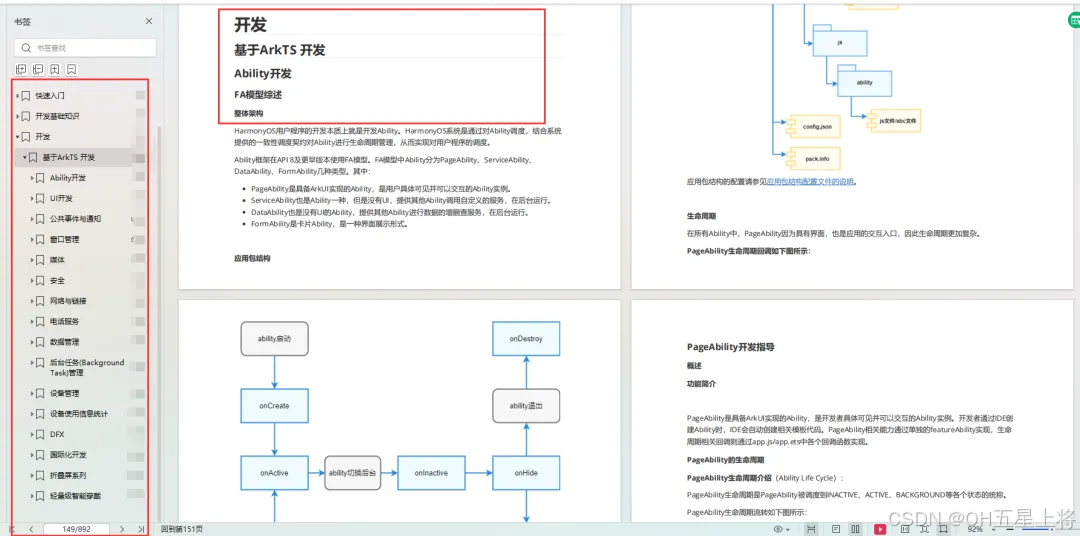
Task: Open the 设备使用信息统计 bookmark
Action: coord(79,414)
